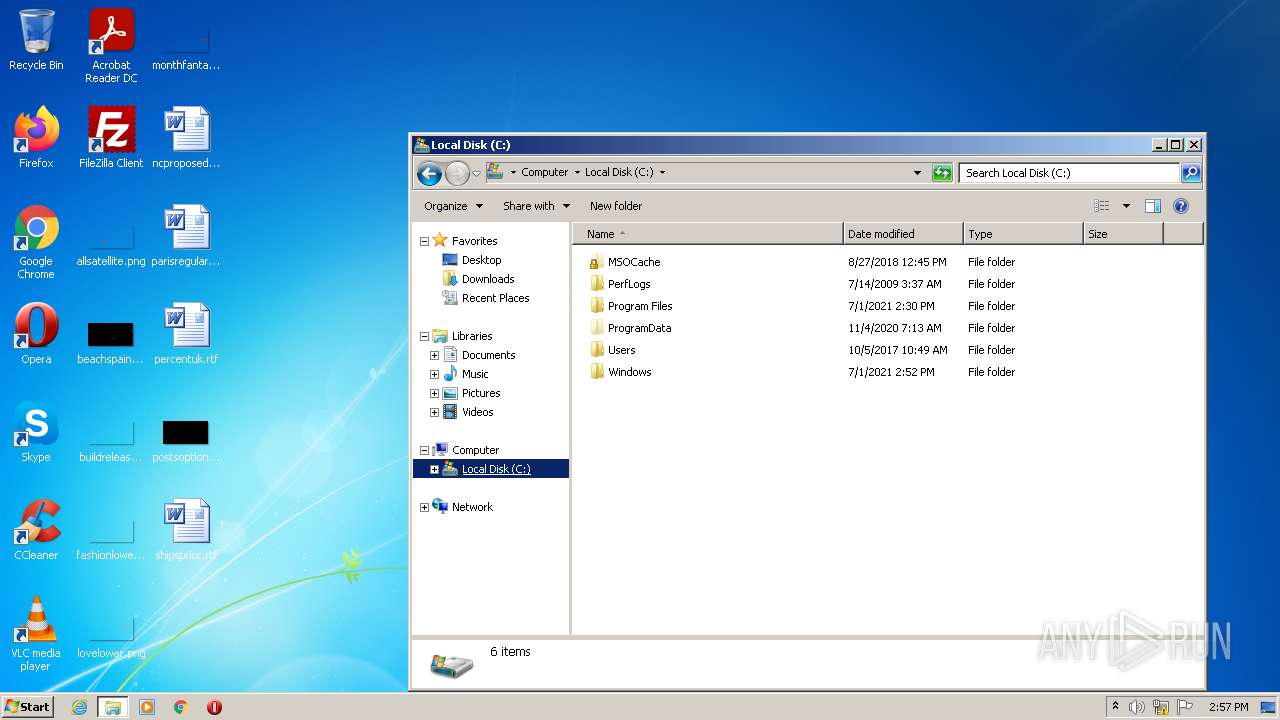Viewport: 1280px width, 720px height.
Task: Select the Users folder icon
Action: 596,350
